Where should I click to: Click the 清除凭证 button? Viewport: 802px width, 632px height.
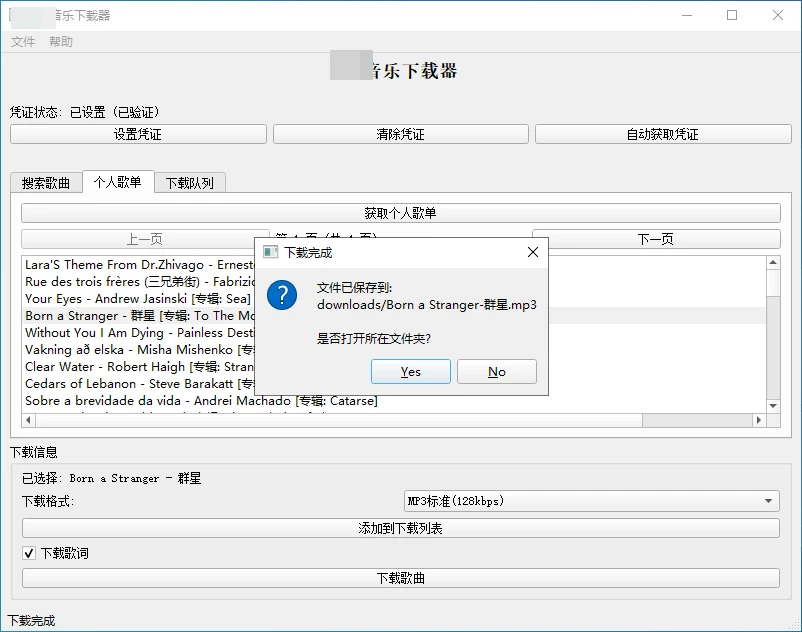coord(400,134)
